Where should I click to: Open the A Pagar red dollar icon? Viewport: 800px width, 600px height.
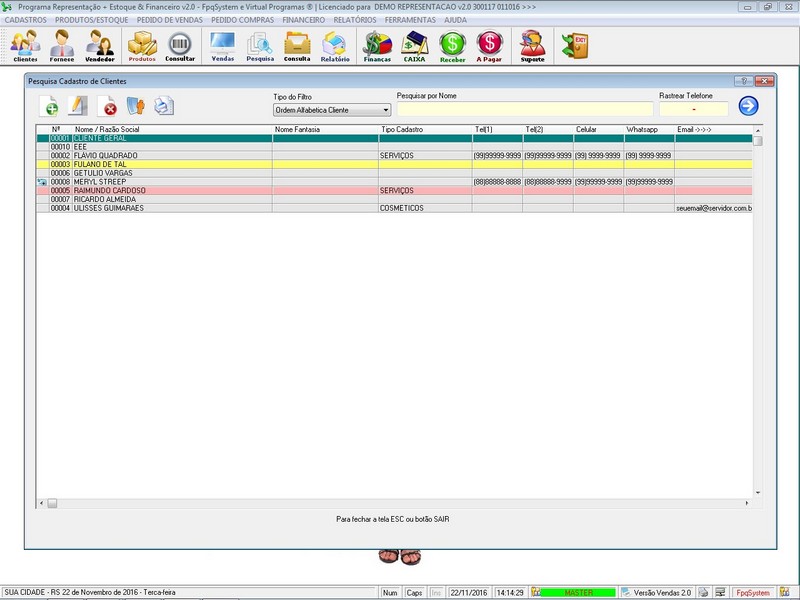(489, 46)
